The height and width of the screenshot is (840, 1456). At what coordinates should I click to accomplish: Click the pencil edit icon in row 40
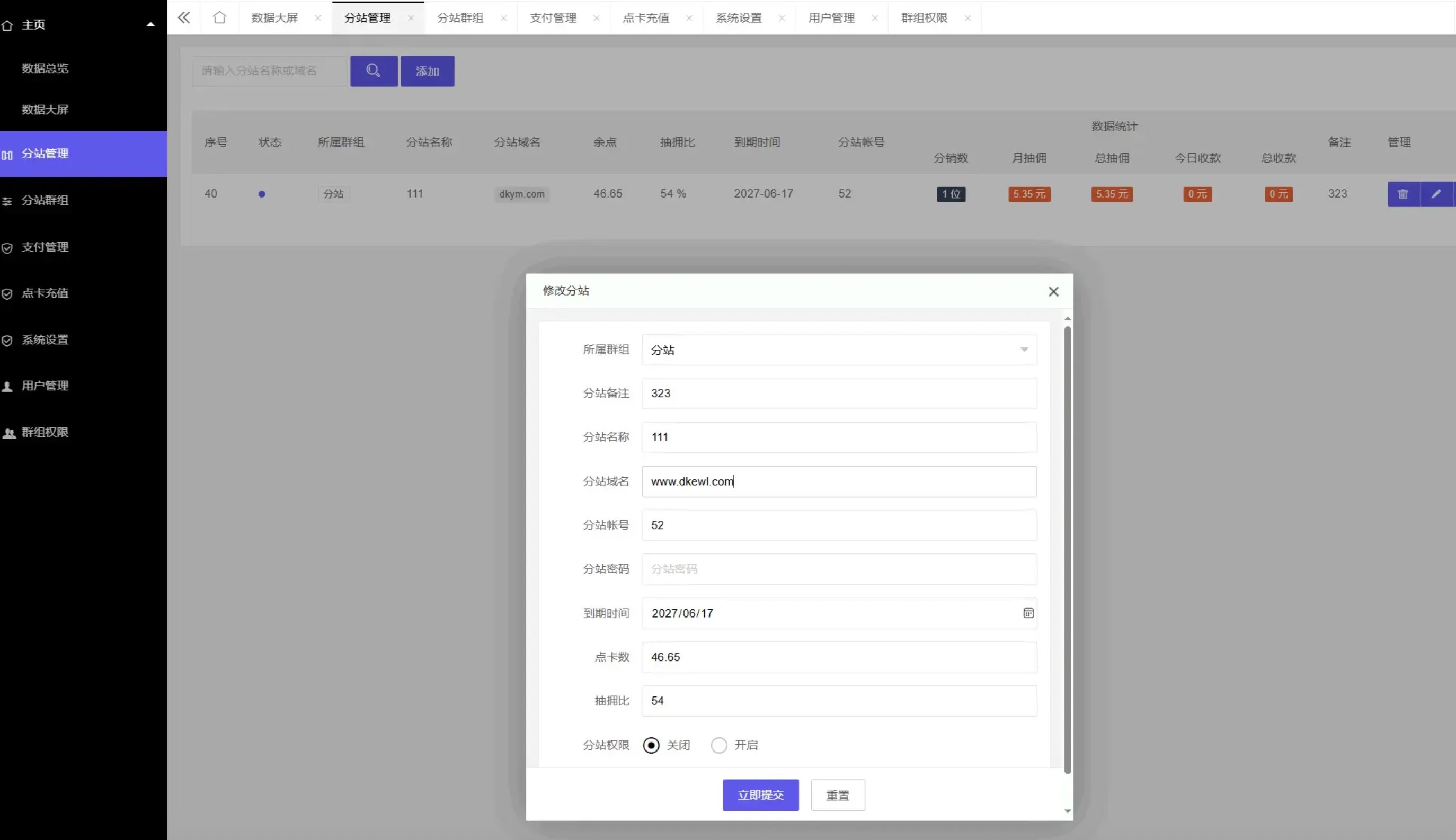coord(1436,194)
